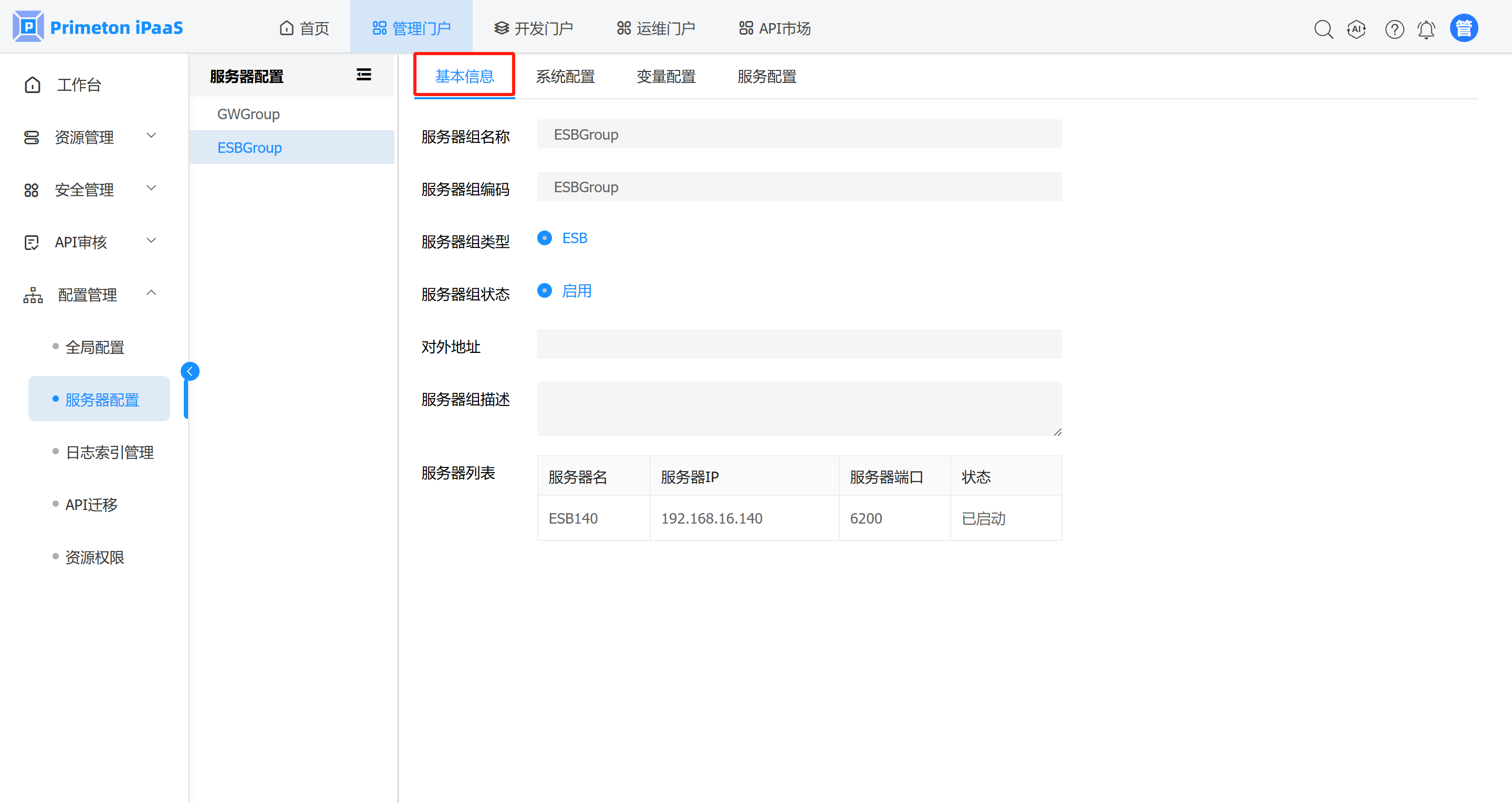Screen dimensions: 1512x803
Task: Collapse the 配置管理 menu
Action: coord(88,294)
